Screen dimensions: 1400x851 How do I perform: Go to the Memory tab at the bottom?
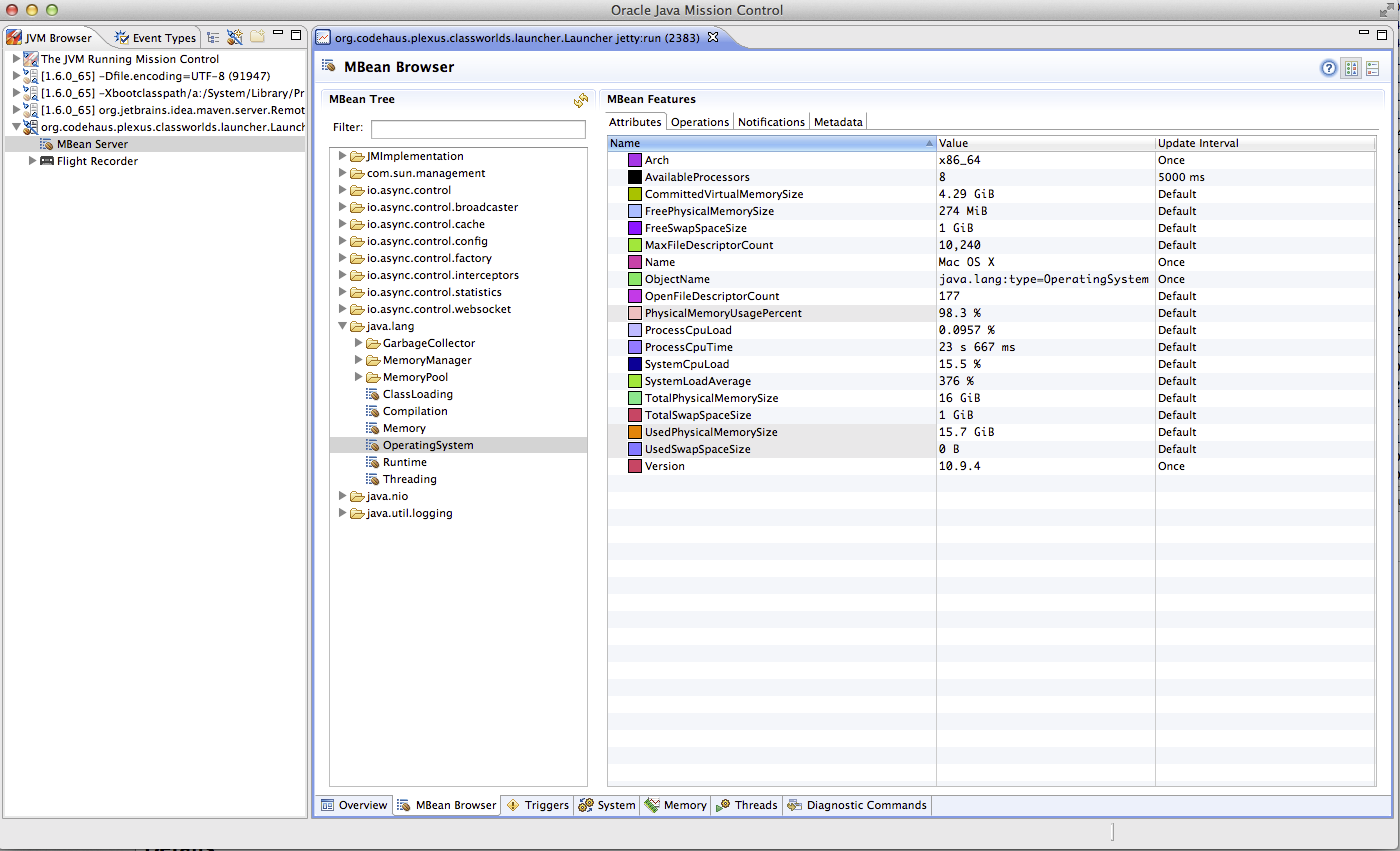click(676, 805)
